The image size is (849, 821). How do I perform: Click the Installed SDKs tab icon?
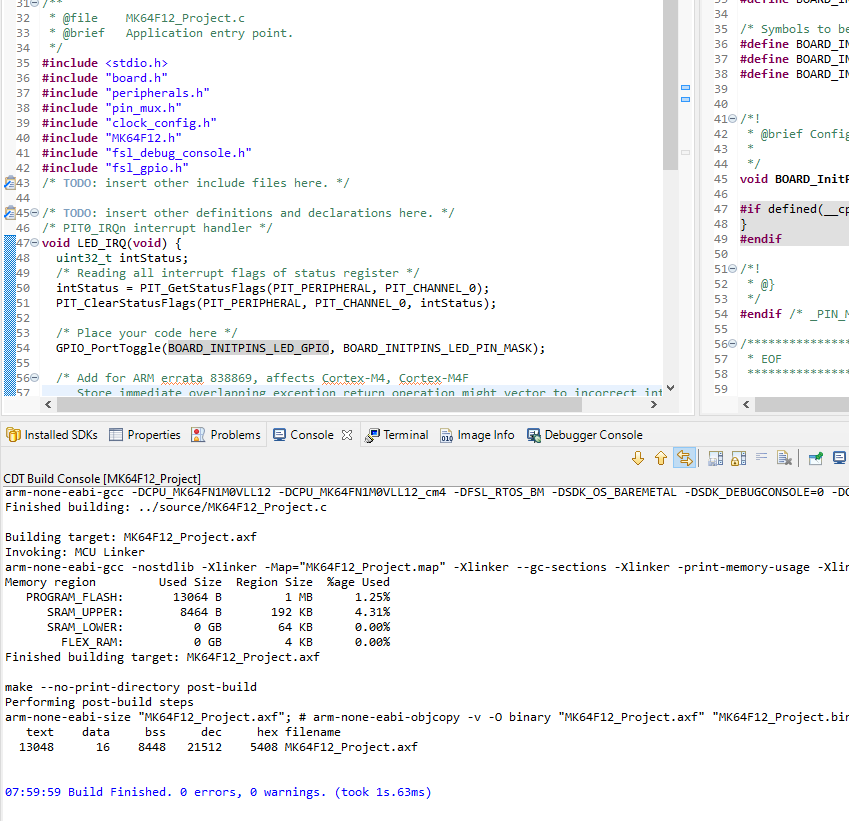(13, 435)
